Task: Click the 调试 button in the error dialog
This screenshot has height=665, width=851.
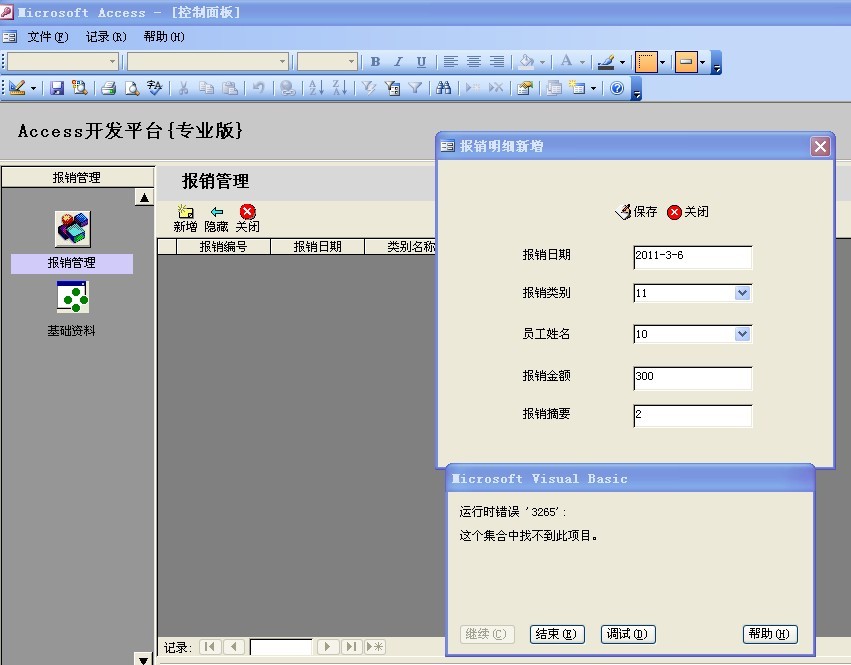Action: coord(628,634)
